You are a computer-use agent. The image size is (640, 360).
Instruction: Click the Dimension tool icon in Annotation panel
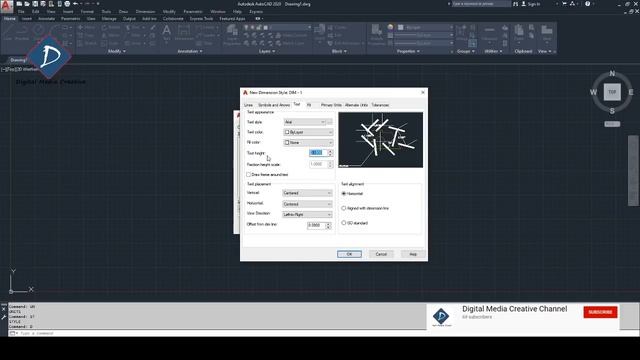184,31
